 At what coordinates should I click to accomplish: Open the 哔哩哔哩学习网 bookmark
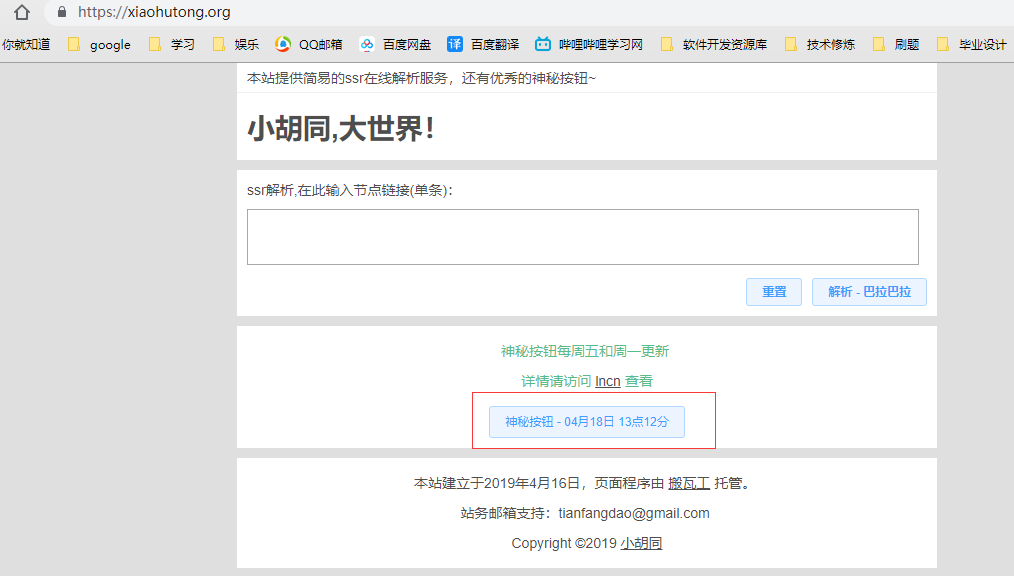(x=588, y=44)
